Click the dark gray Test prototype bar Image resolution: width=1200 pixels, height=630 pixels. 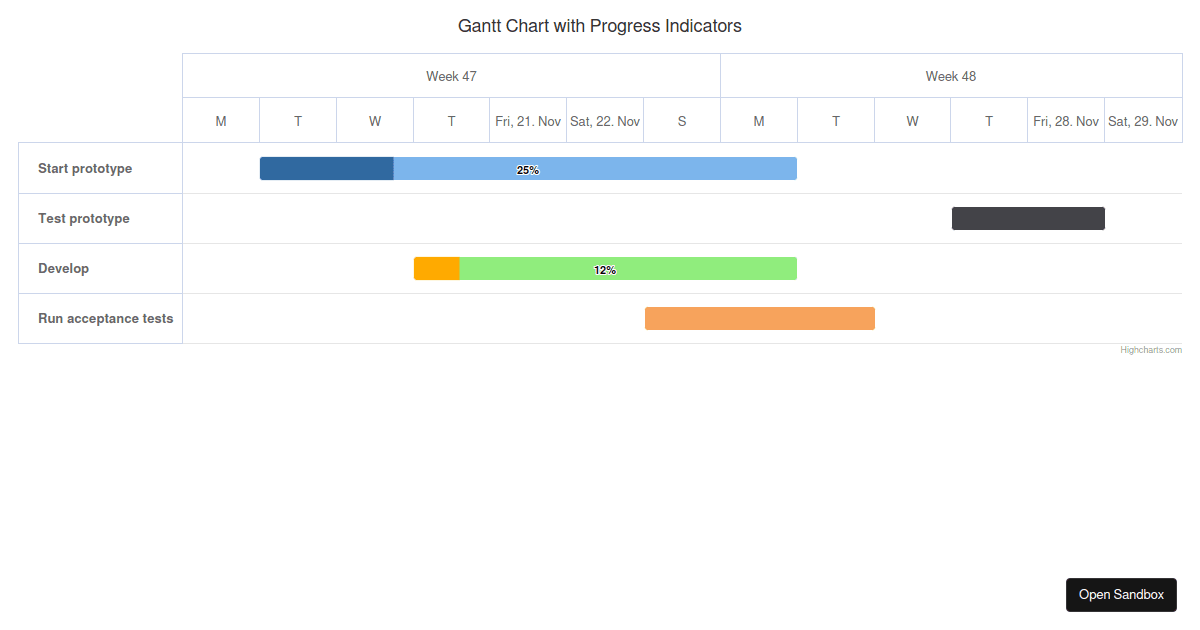[1028, 218]
